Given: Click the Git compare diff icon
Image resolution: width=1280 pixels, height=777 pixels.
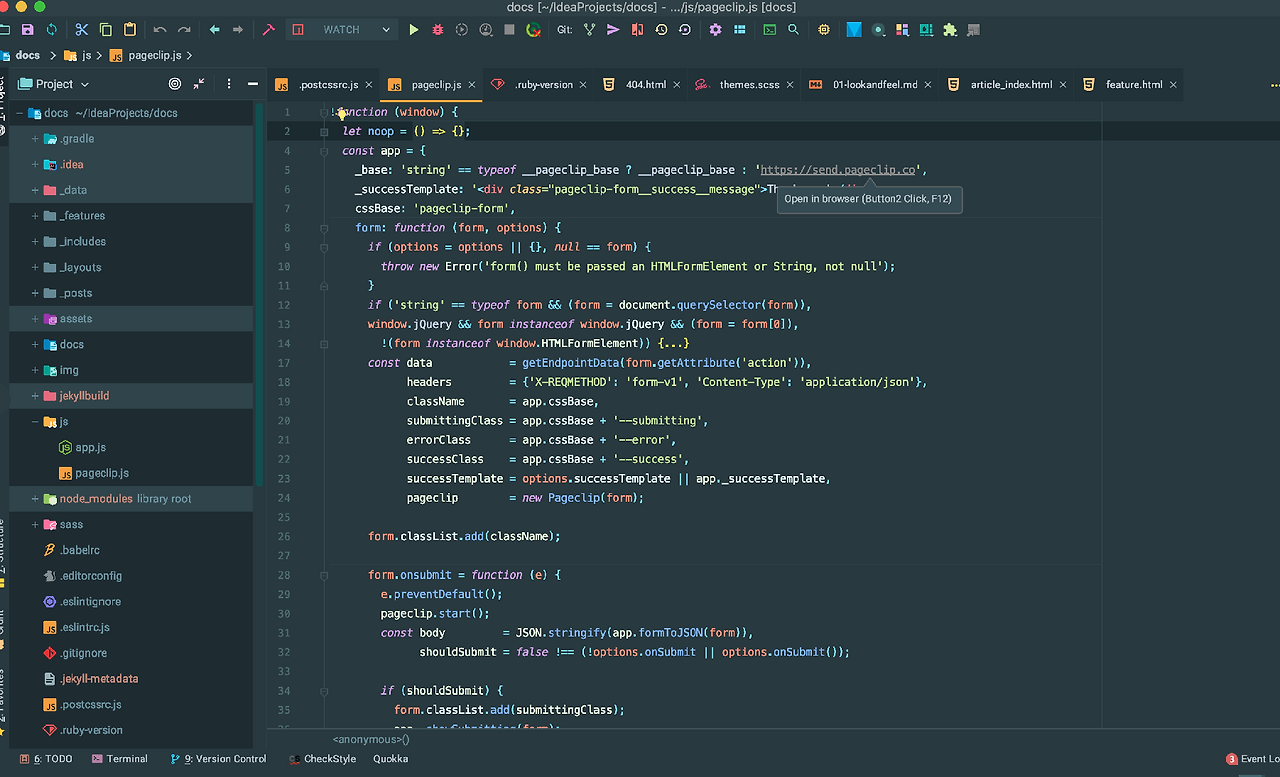Looking at the screenshot, I should pyautogui.click(x=637, y=30).
